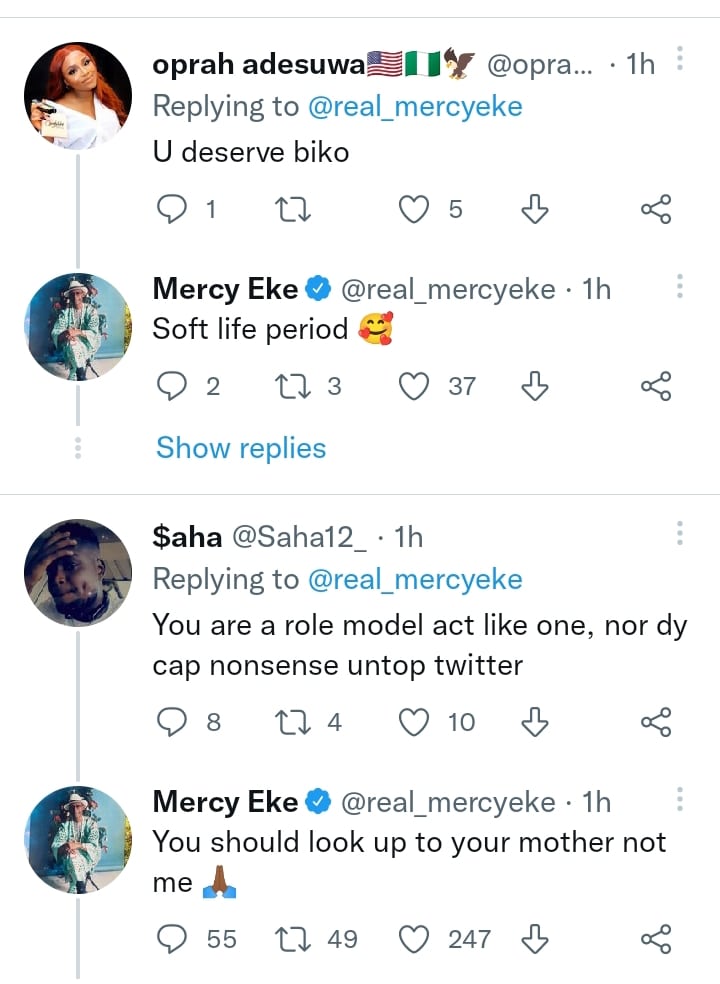This screenshot has height=984, width=720.
Task: Downvote the "Soft life period" tweet
Action: (536, 386)
